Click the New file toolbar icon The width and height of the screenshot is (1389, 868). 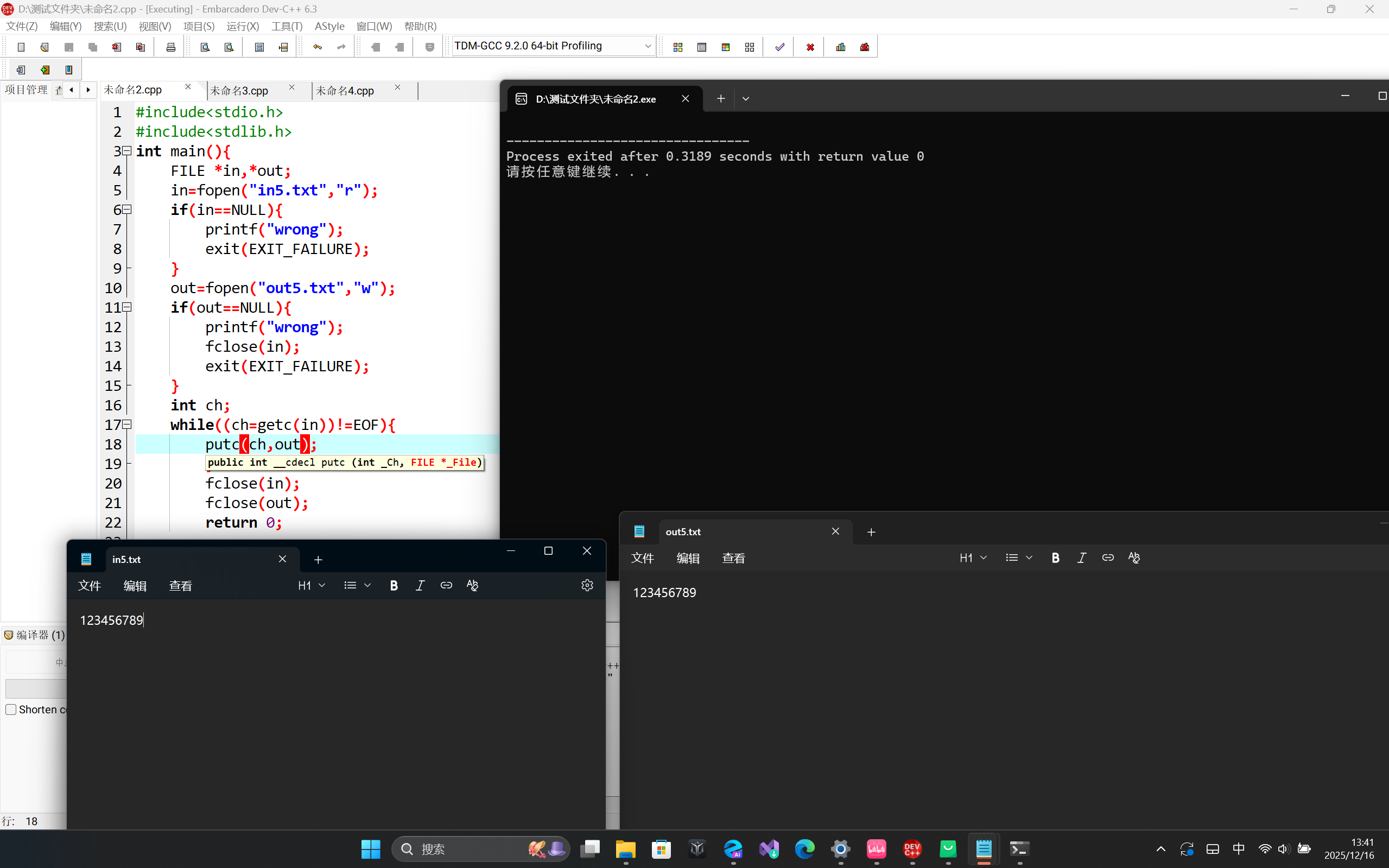point(21,47)
